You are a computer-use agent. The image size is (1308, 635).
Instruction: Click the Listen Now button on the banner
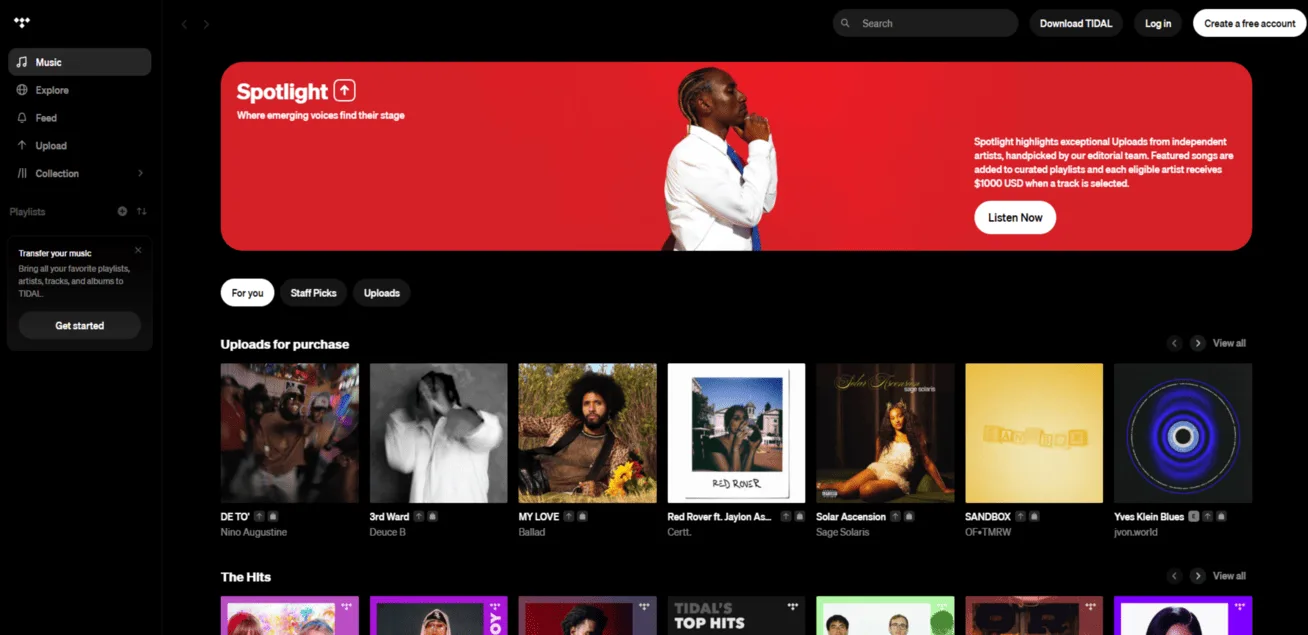(x=1015, y=217)
